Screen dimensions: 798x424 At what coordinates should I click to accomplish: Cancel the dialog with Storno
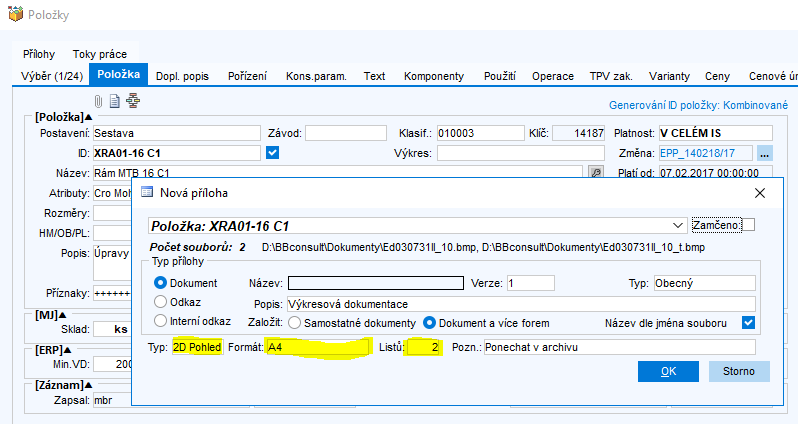[x=739, y=371]
